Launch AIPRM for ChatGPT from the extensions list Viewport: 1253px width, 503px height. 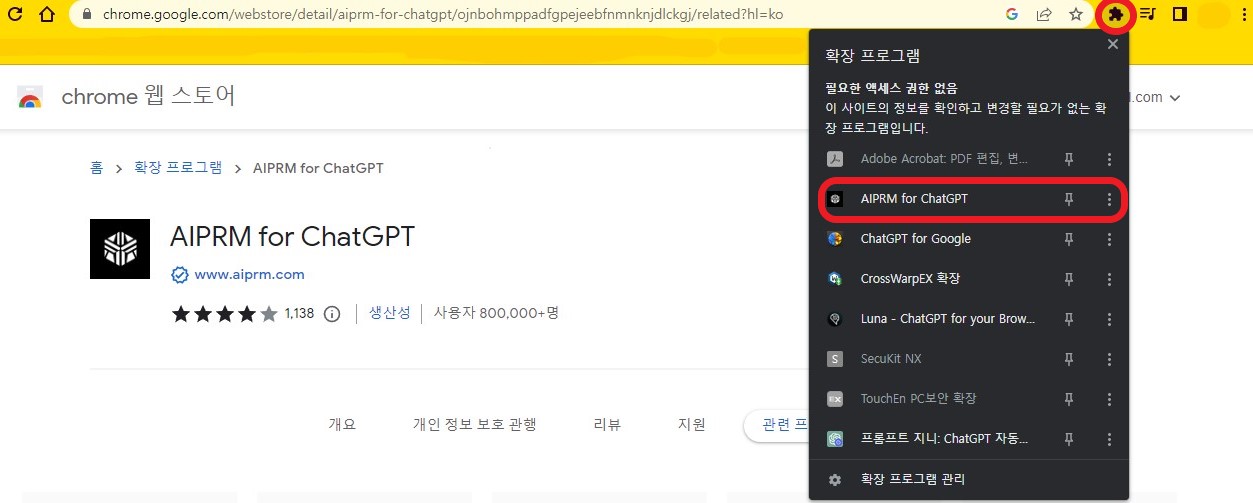[914, 199]
